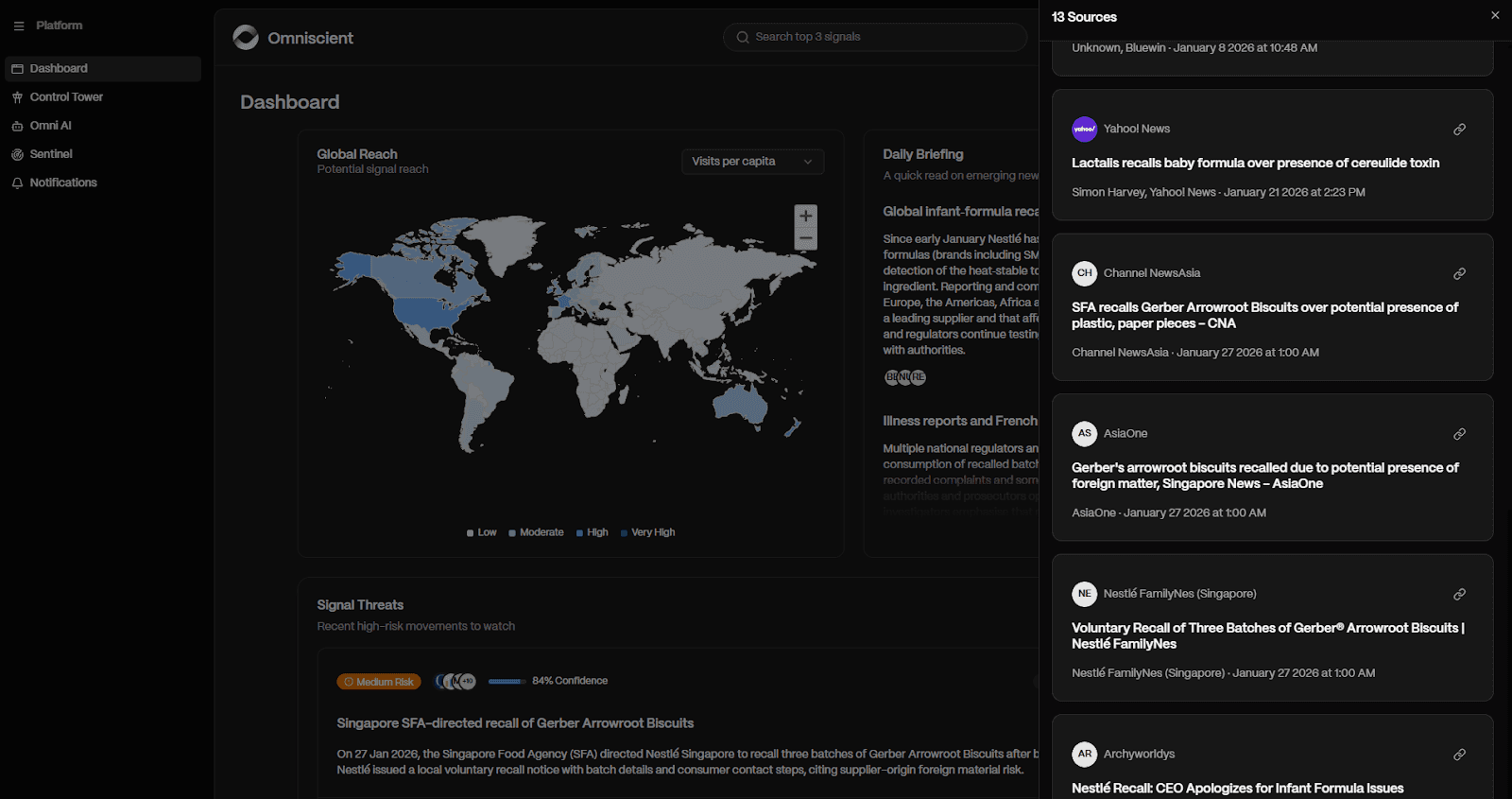
Task: Click the Omniscient brand name
Action: (x=310, y=38)
